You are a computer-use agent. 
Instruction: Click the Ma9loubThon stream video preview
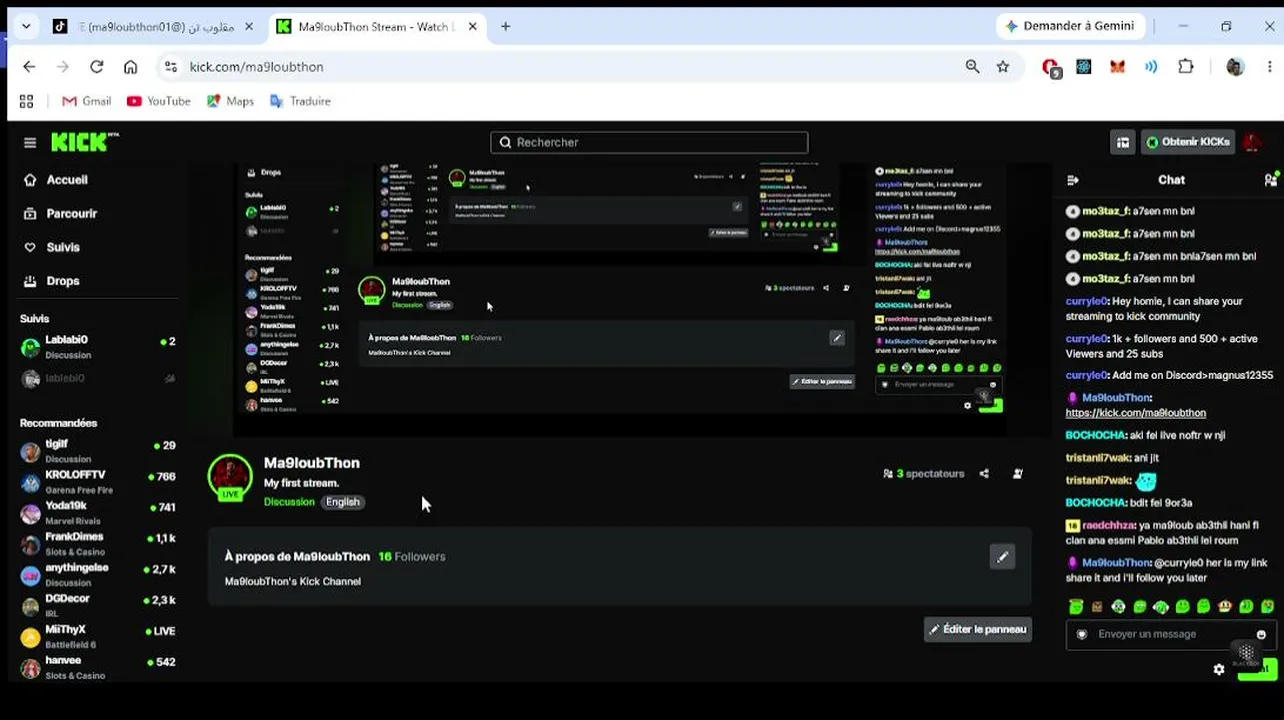pyautogui.click(x=620, y=300)
